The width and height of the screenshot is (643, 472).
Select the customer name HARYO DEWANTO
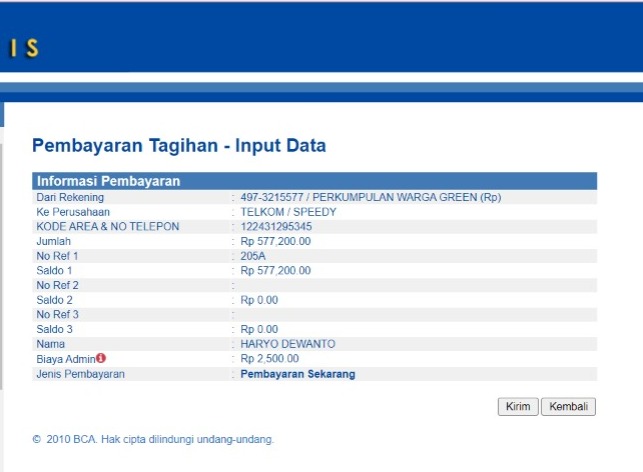click(288, 344)
